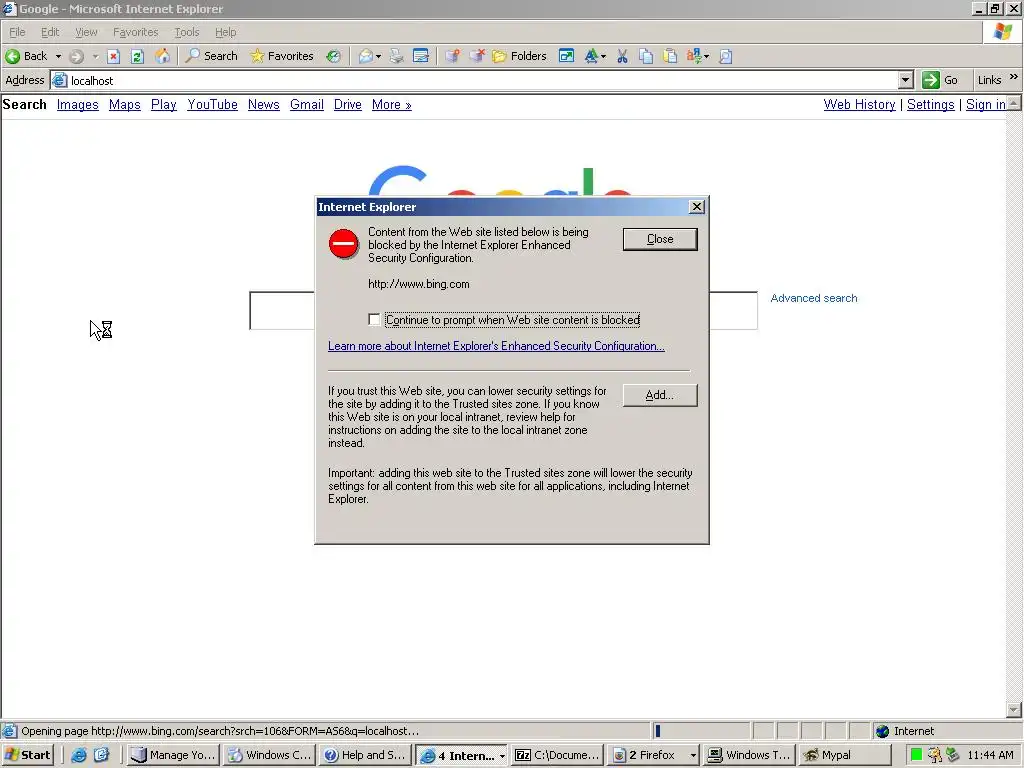The width and height of the screenshot is (1024, 768).
Task: Click the Web History link
Action: pos(859,104)
